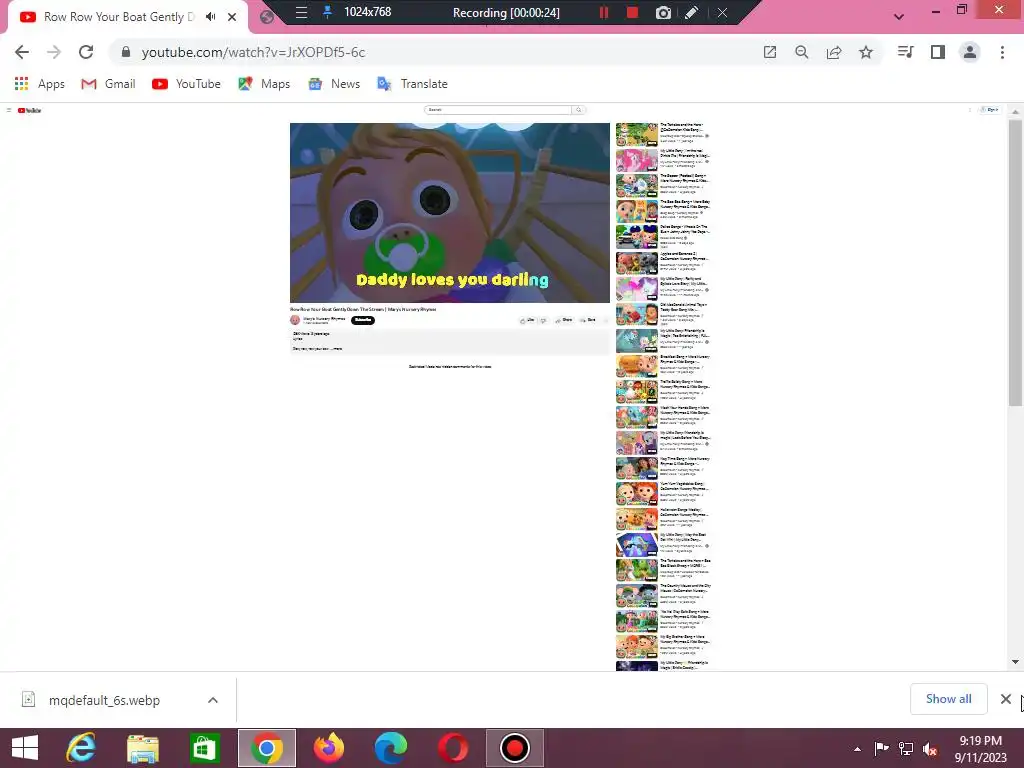This screenshot has width=1024, height=768.
Task: Click the browser forward arrow
Action: click(x=54, y=52)
